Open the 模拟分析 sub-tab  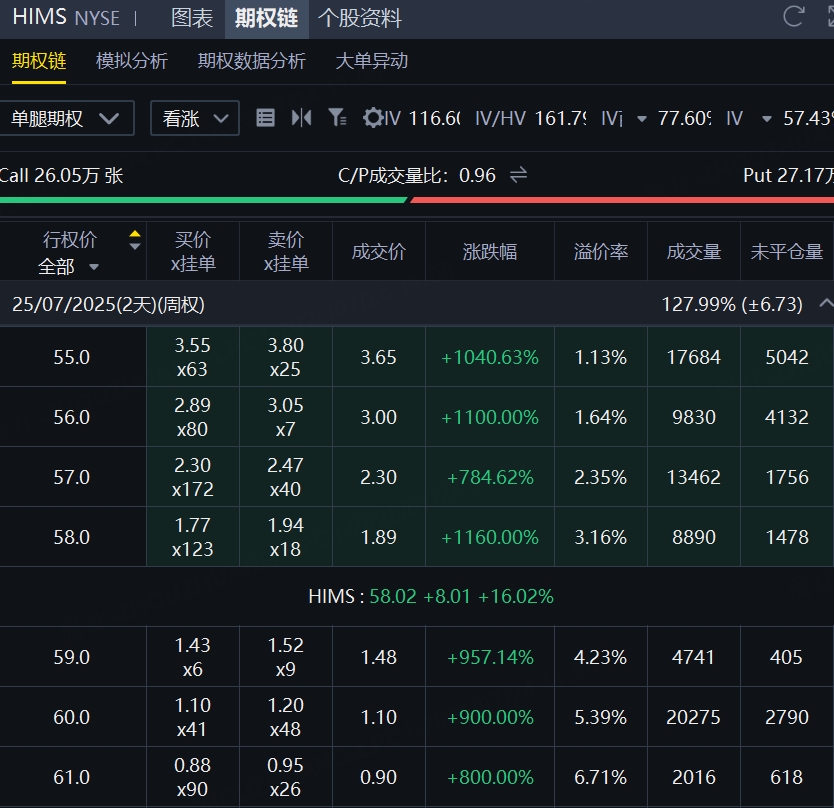click(x=131, y=61)
